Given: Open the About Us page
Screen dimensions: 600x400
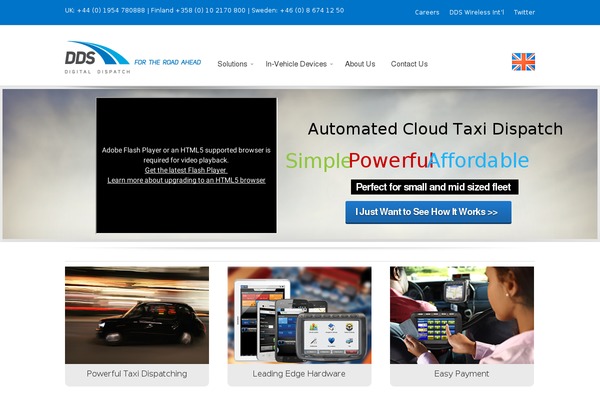Looking at the screenshot, I should (360, 64).
